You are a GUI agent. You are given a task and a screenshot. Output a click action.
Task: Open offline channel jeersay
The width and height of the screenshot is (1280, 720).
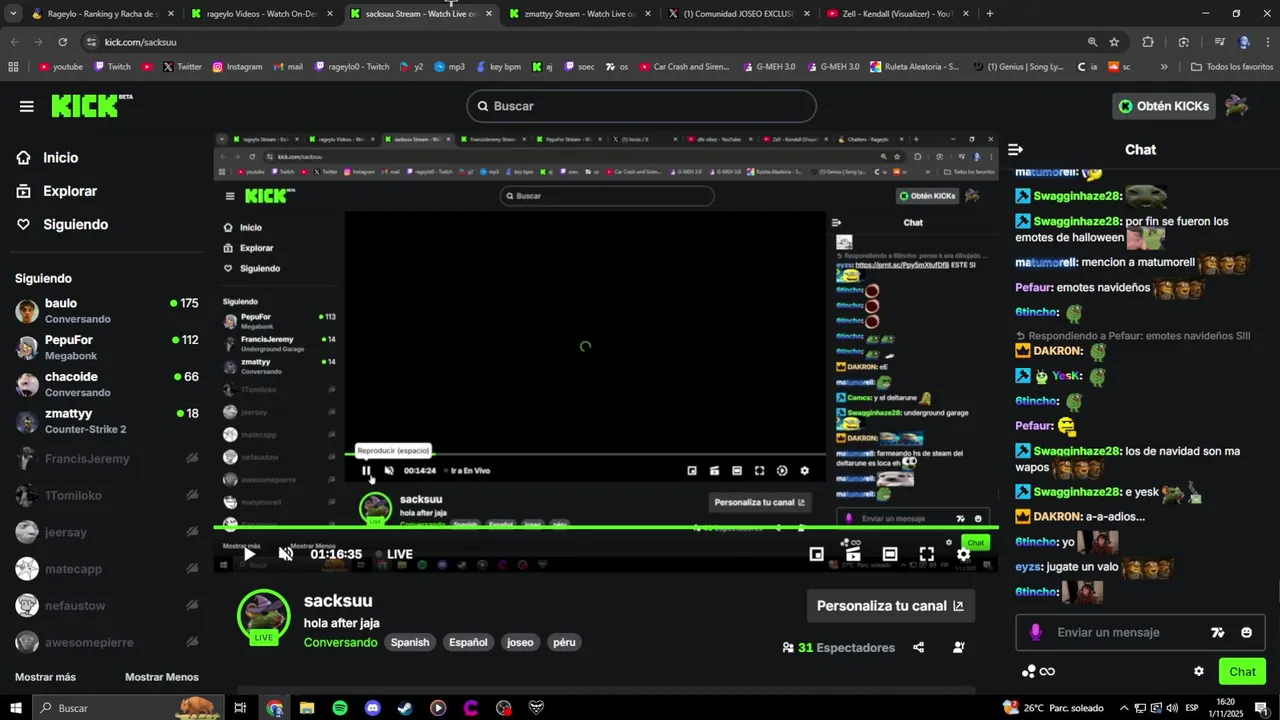pyautogui.click(x=107, y=532)
